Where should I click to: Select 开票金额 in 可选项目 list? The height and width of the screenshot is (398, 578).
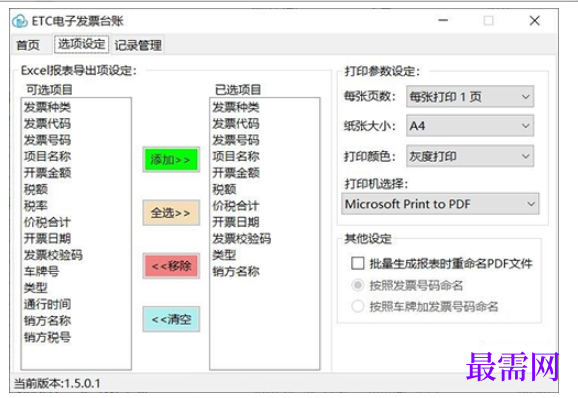point(47,173)
